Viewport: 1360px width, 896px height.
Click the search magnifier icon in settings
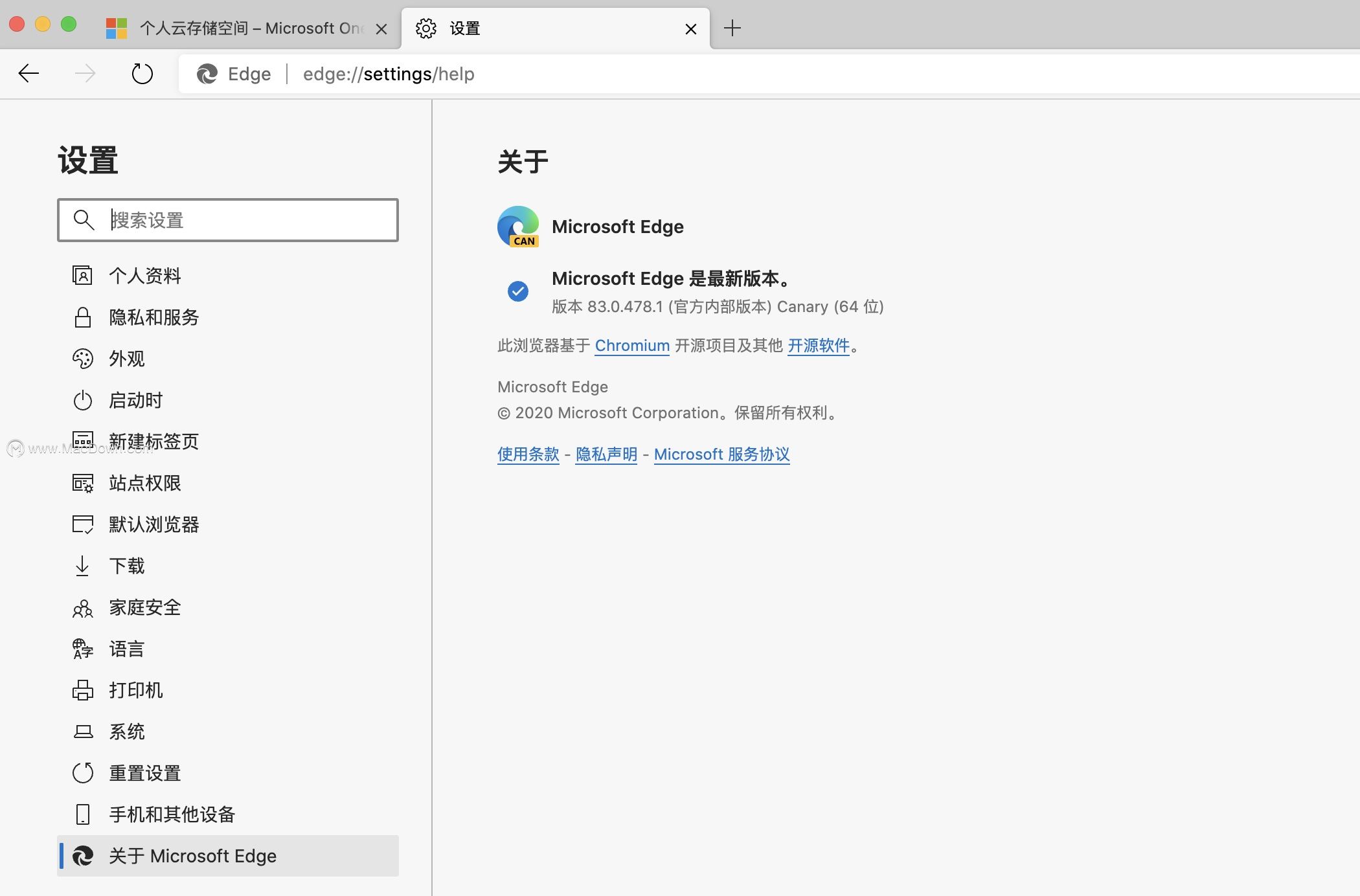pos(84,220)
